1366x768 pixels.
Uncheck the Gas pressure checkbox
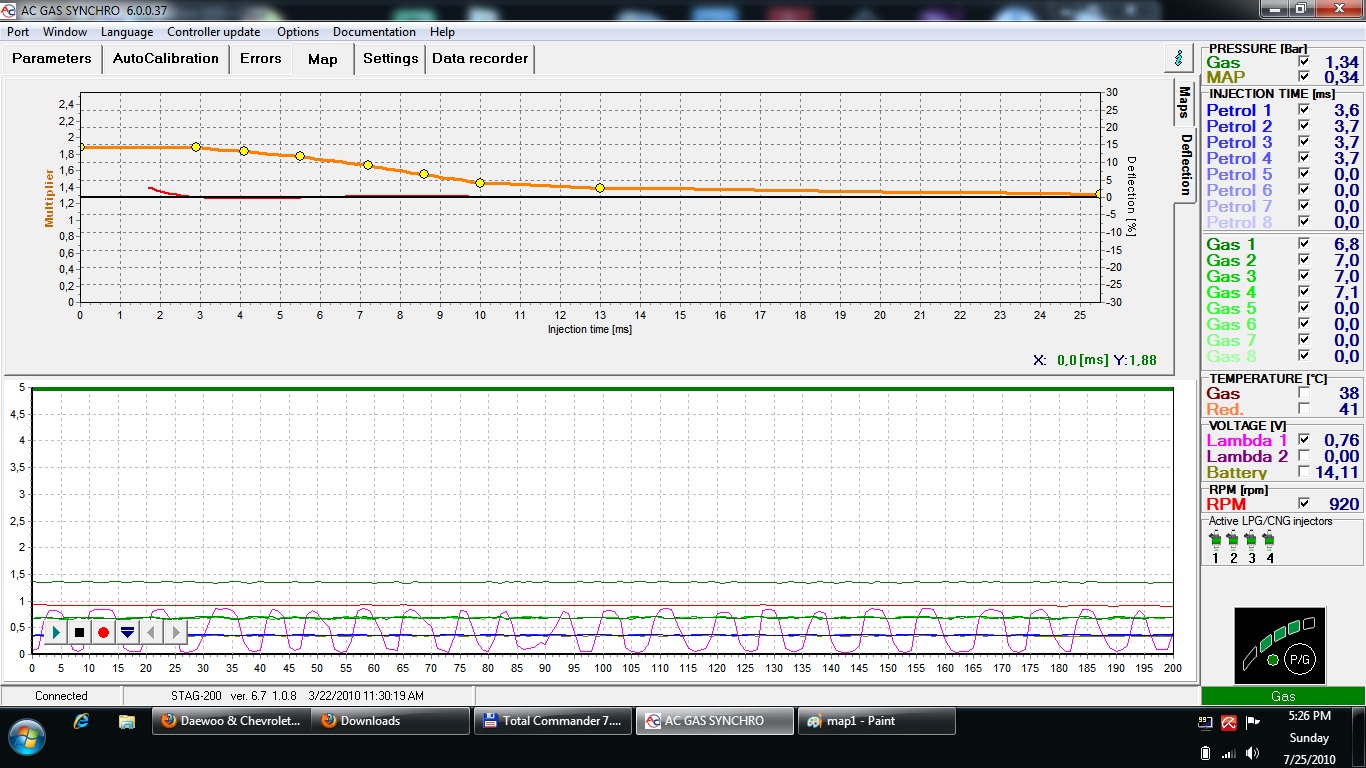(1303, 62)
